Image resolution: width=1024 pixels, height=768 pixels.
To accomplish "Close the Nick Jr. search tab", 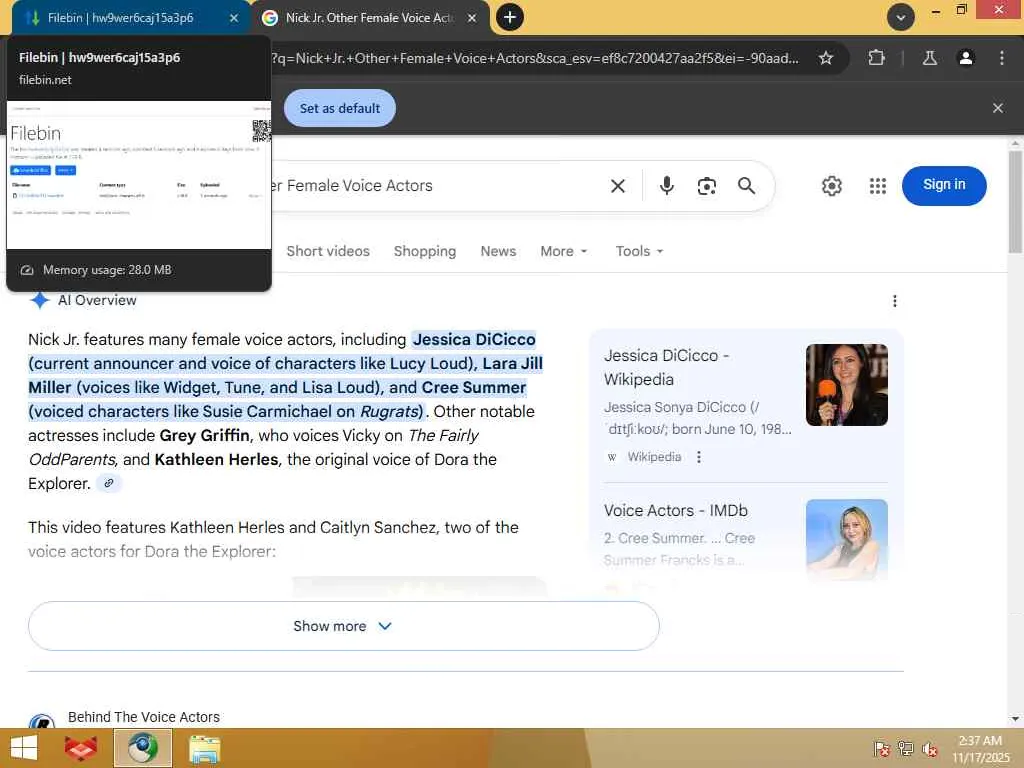I will 472,18.
